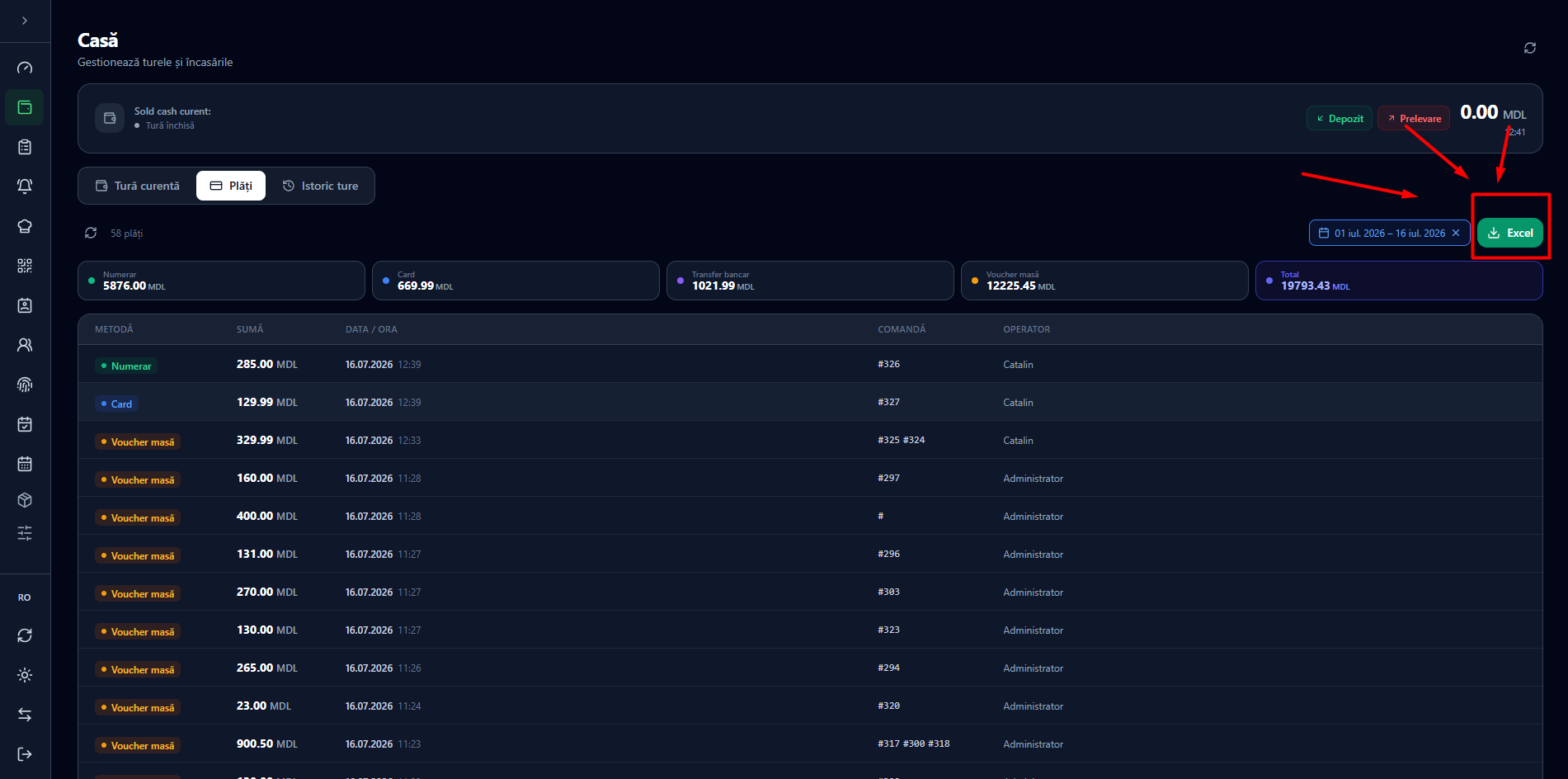Viewport: 1568px width, 779px height.
Task: Expand the sidebar with the chevron arrow
Action: click(x=25, y=21)
